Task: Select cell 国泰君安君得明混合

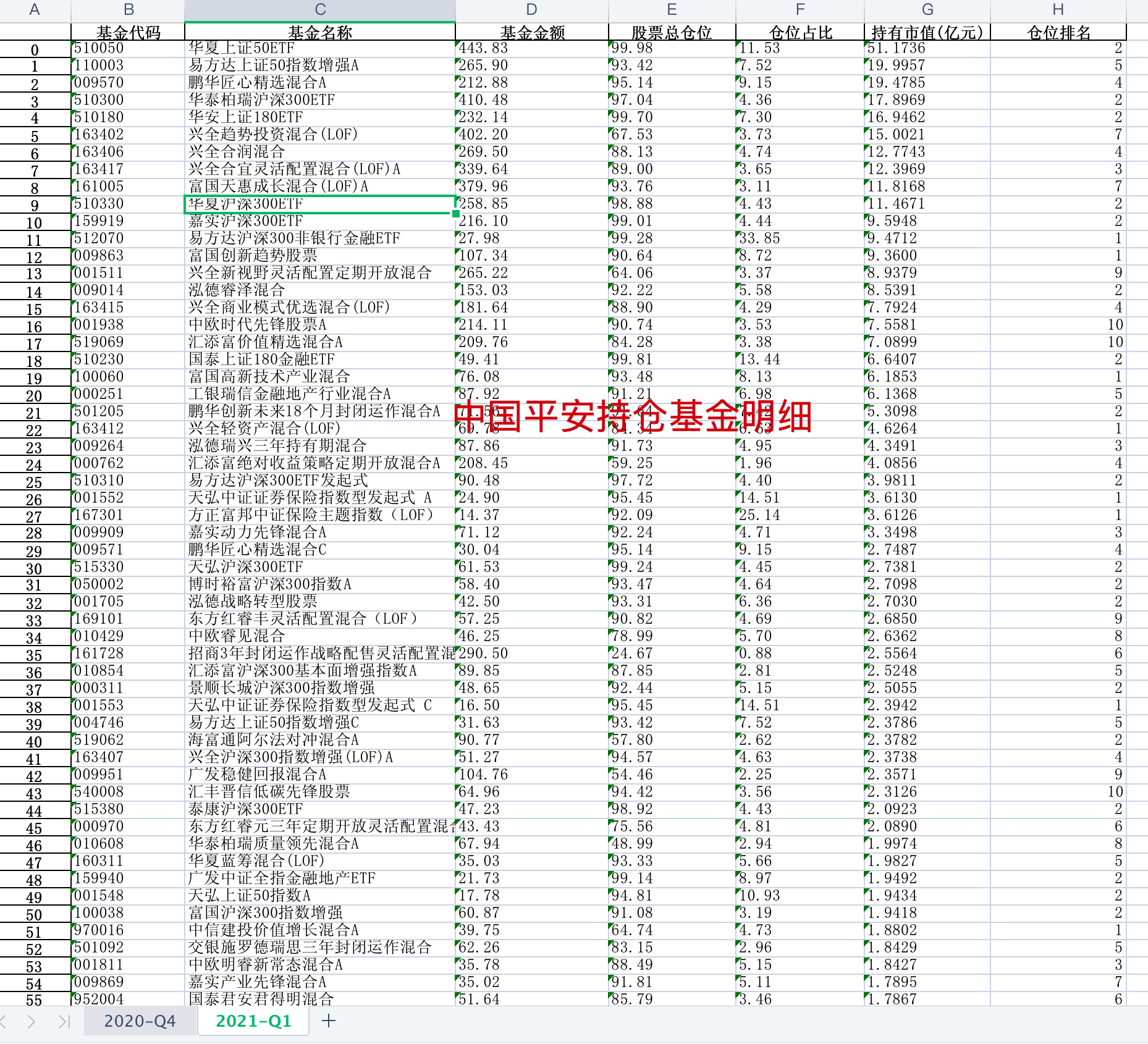Action: (x=320, y=1000)
